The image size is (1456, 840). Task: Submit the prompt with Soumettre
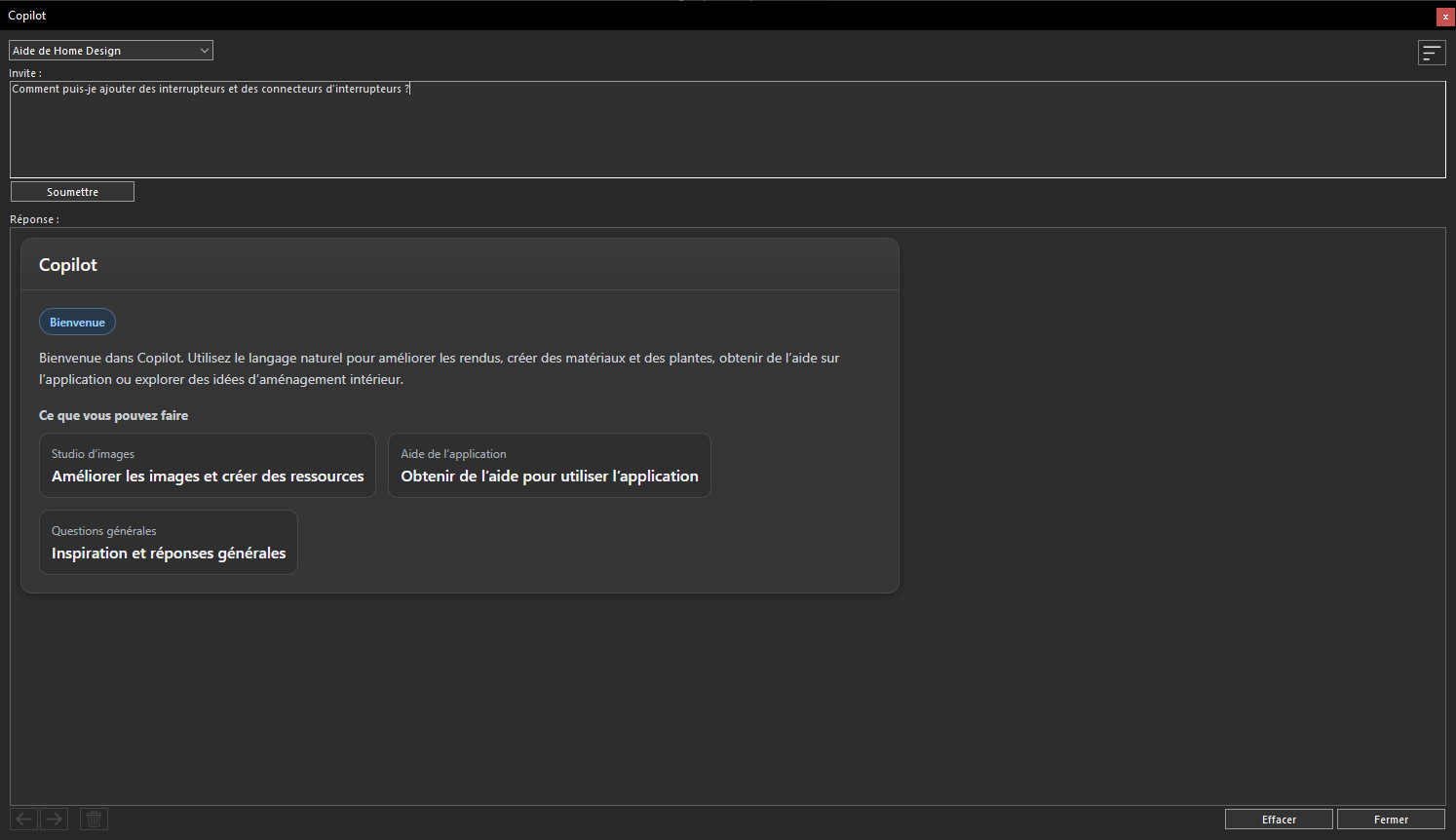point(72,192)
